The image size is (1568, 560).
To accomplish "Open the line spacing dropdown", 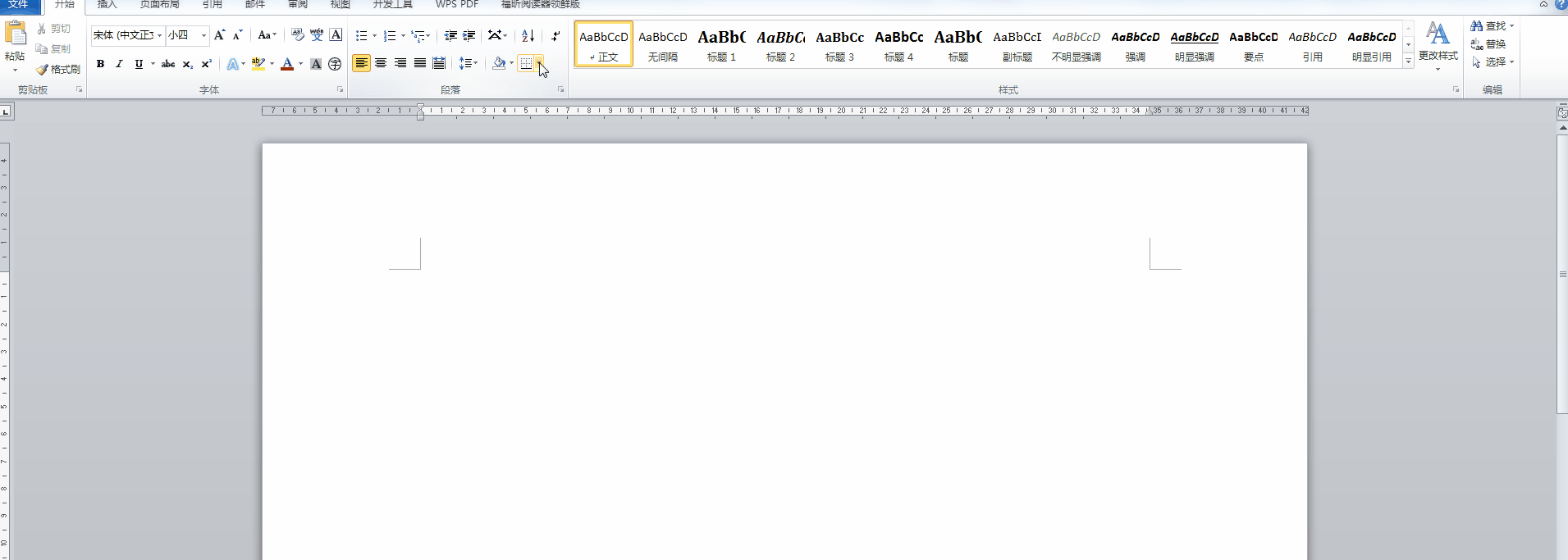I will click(x=468, y=63).
